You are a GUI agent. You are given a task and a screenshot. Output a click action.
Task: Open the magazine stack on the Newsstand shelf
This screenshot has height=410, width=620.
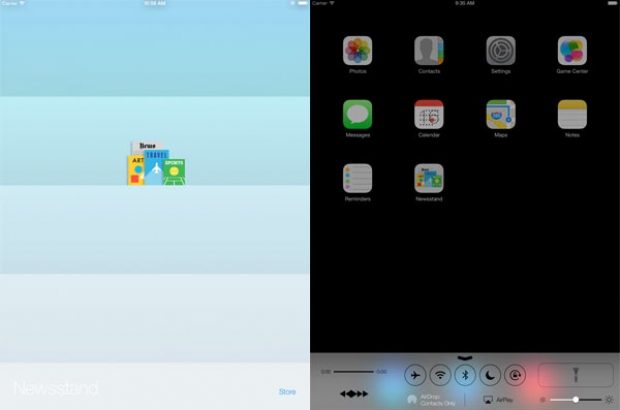tap(157, 163)
